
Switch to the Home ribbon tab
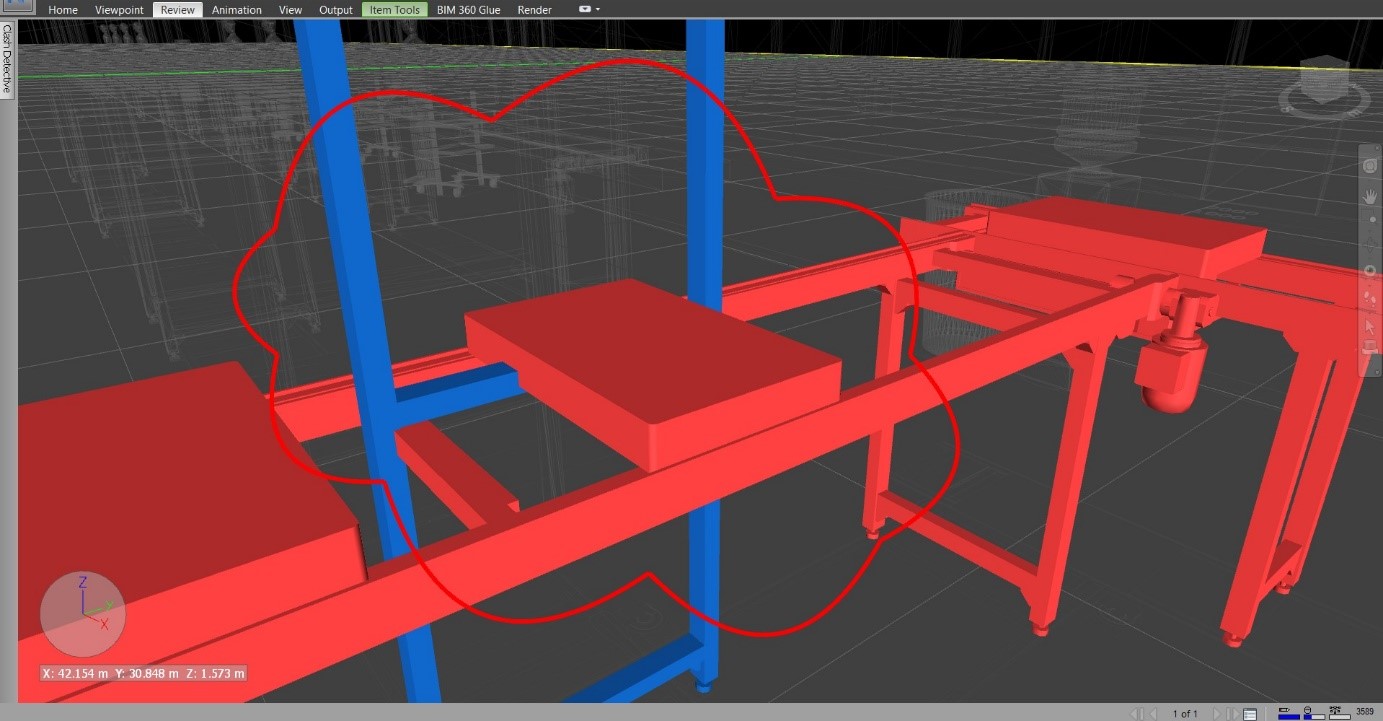pyautogui.click(x=63, y=10)
